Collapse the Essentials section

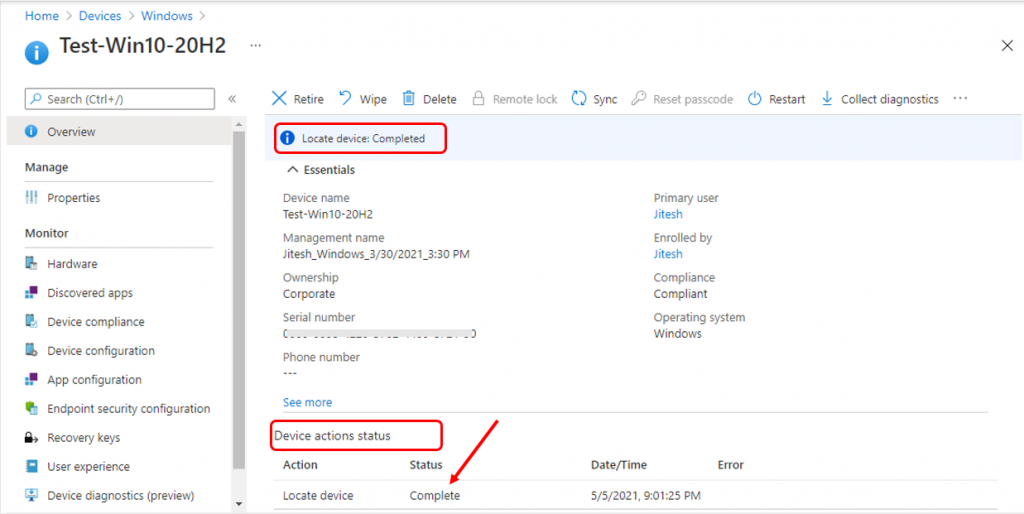321,170
